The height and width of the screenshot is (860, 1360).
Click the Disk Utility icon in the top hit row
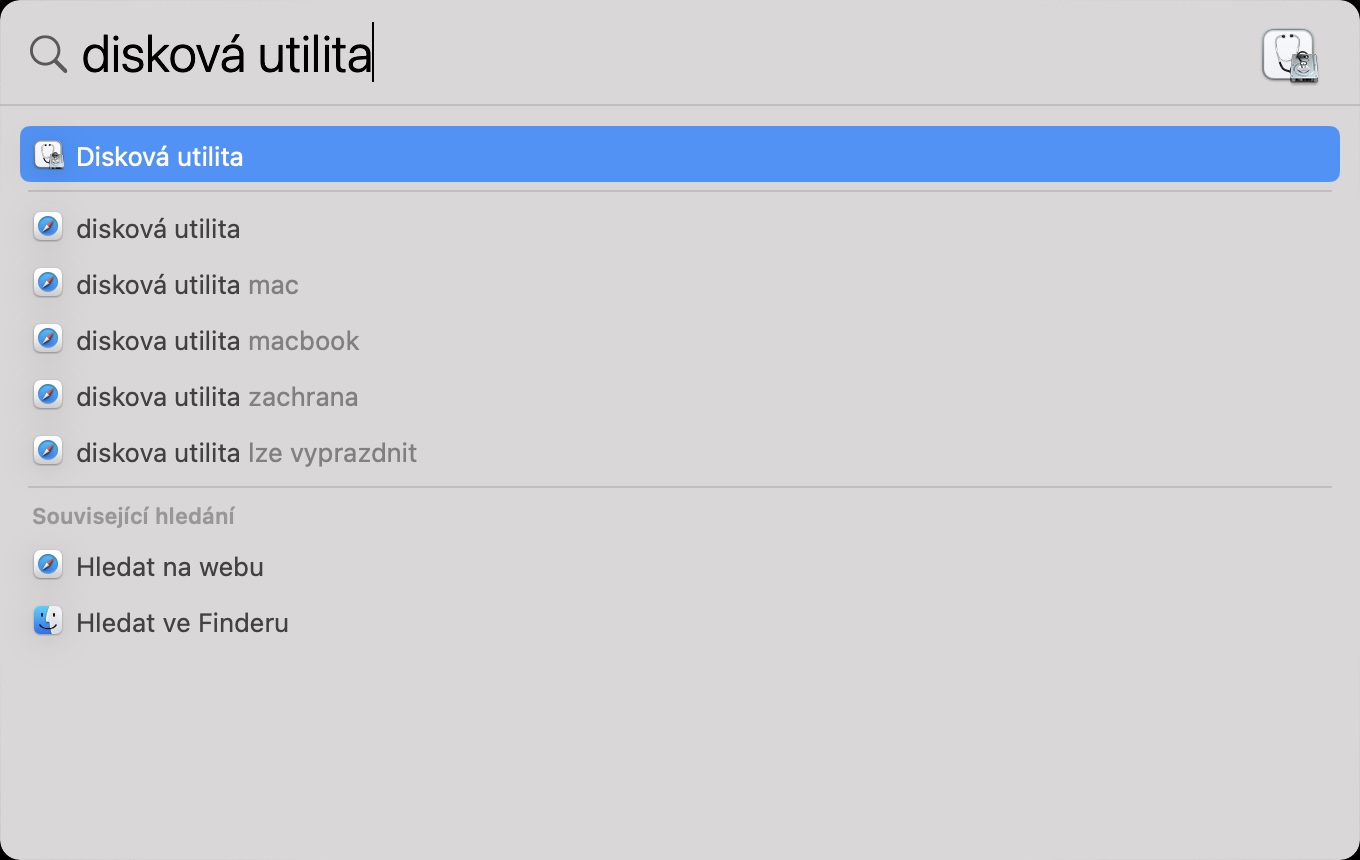point(48,156)
